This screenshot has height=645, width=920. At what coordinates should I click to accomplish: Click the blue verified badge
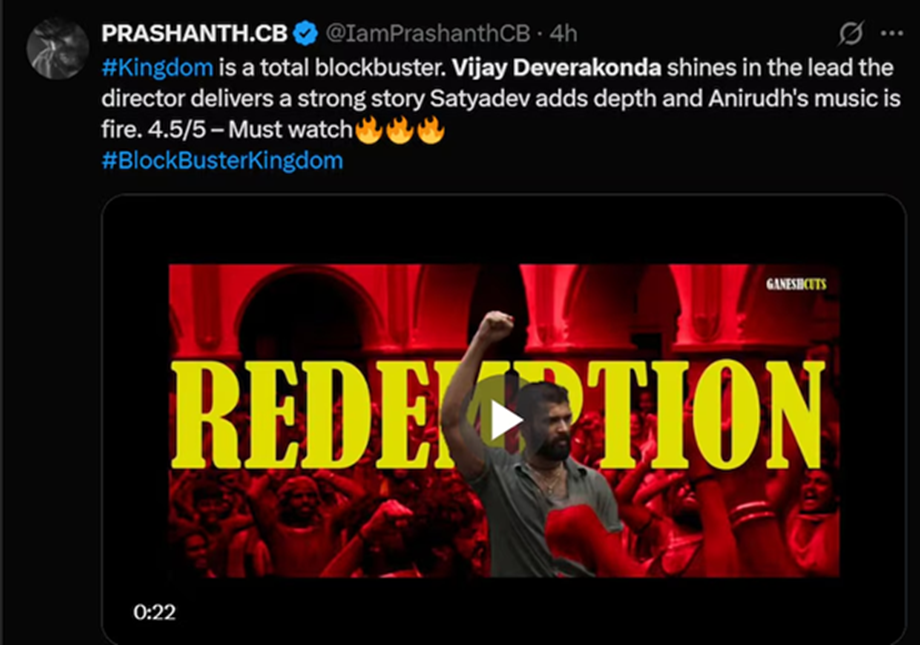click(305, 33)
